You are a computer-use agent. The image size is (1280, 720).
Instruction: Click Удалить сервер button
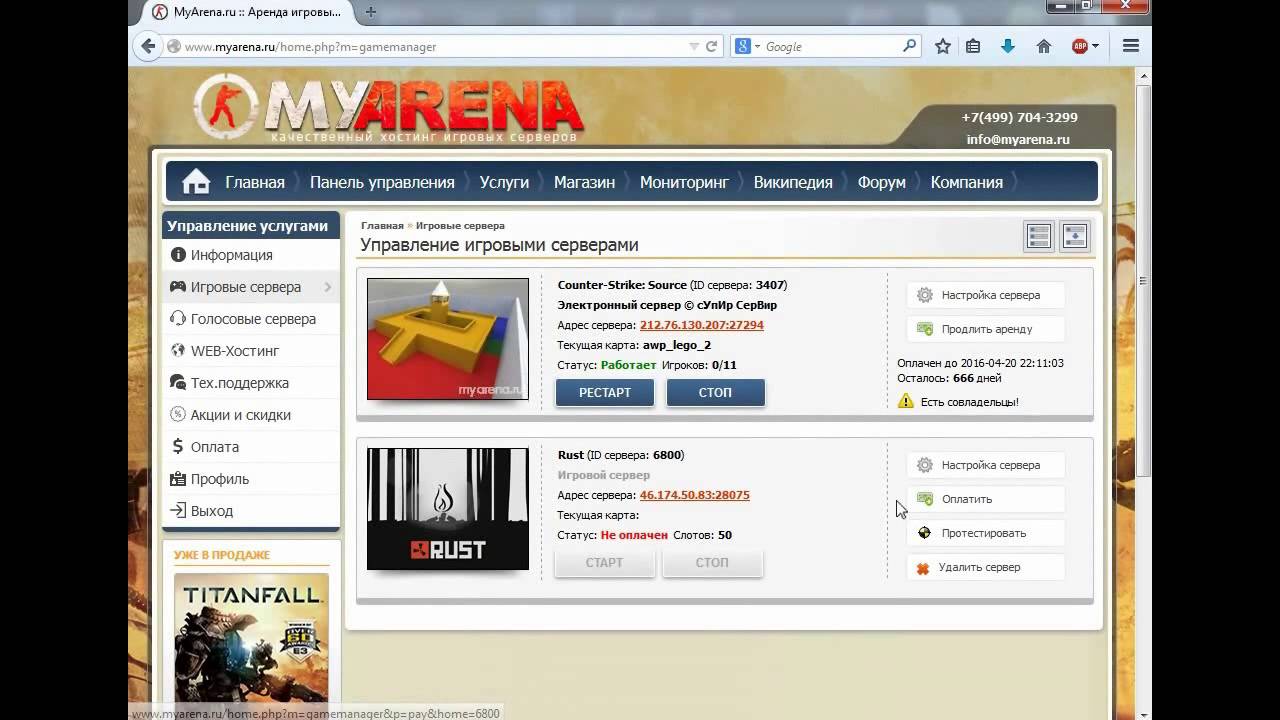click(x=985, y=567)
